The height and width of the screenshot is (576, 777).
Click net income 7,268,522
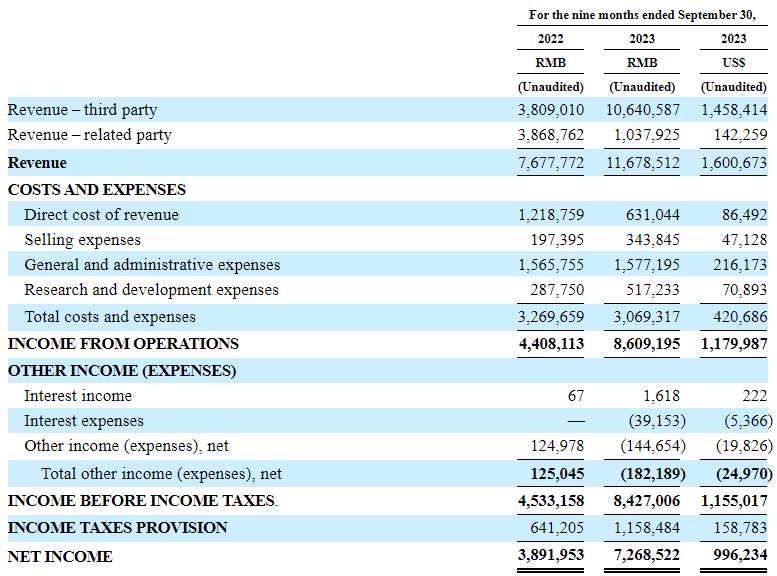pyautogui.click(x=647, y=555)
